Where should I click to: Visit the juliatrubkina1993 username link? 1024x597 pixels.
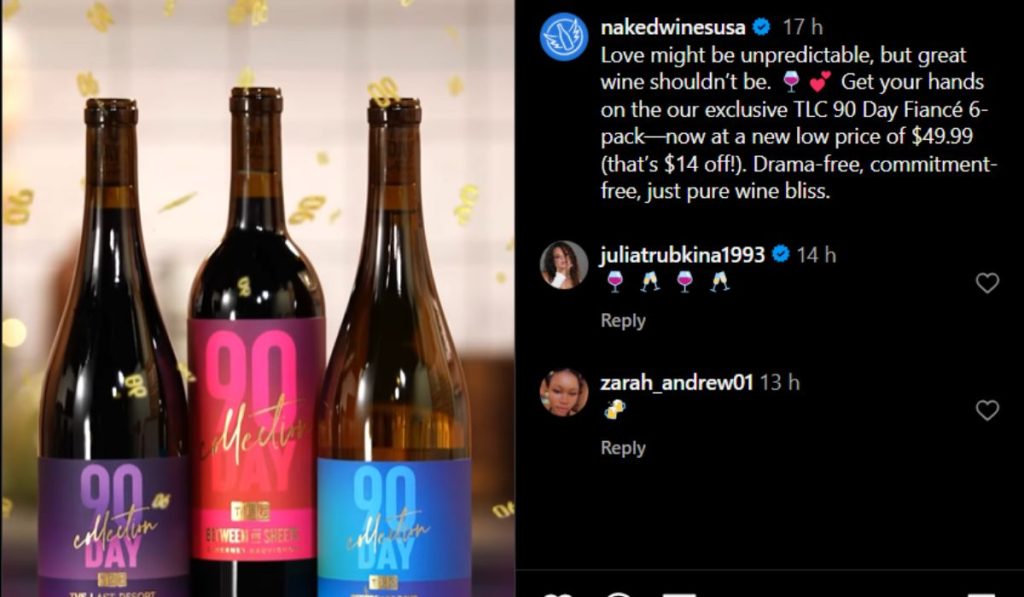(682, 255)
